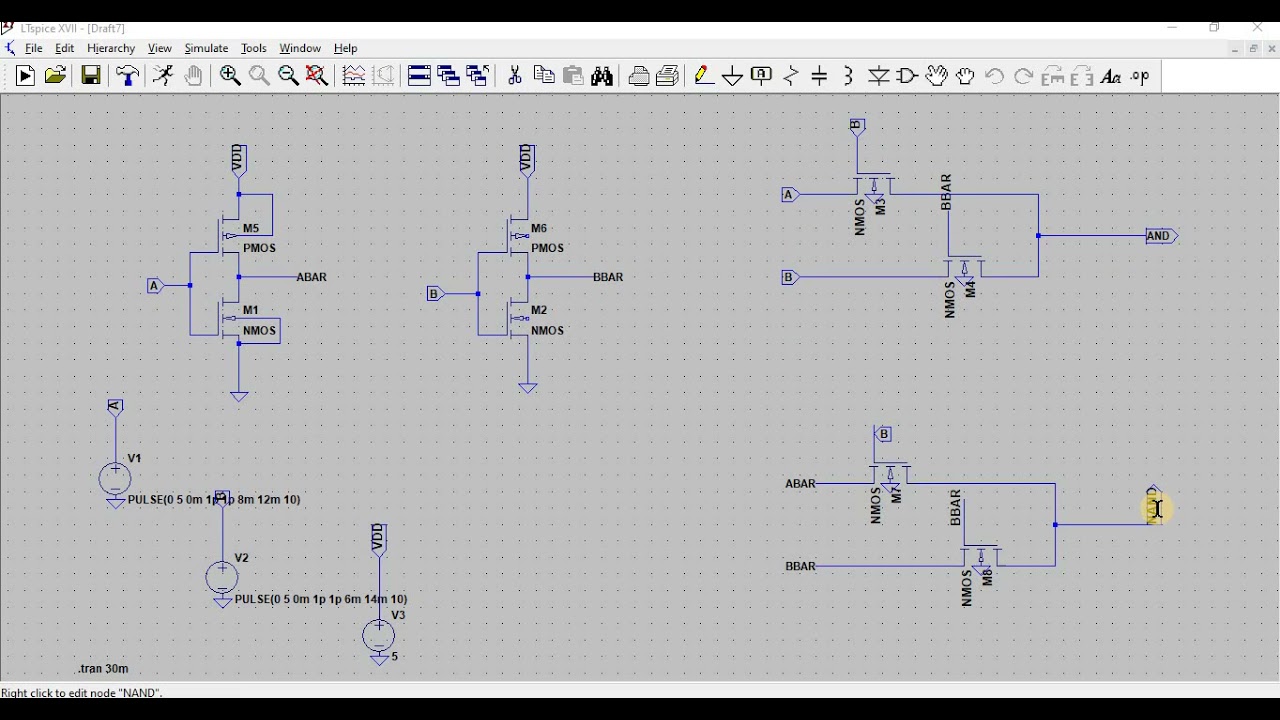
Task: Open the Tools menu
Action: pos(254,48)
